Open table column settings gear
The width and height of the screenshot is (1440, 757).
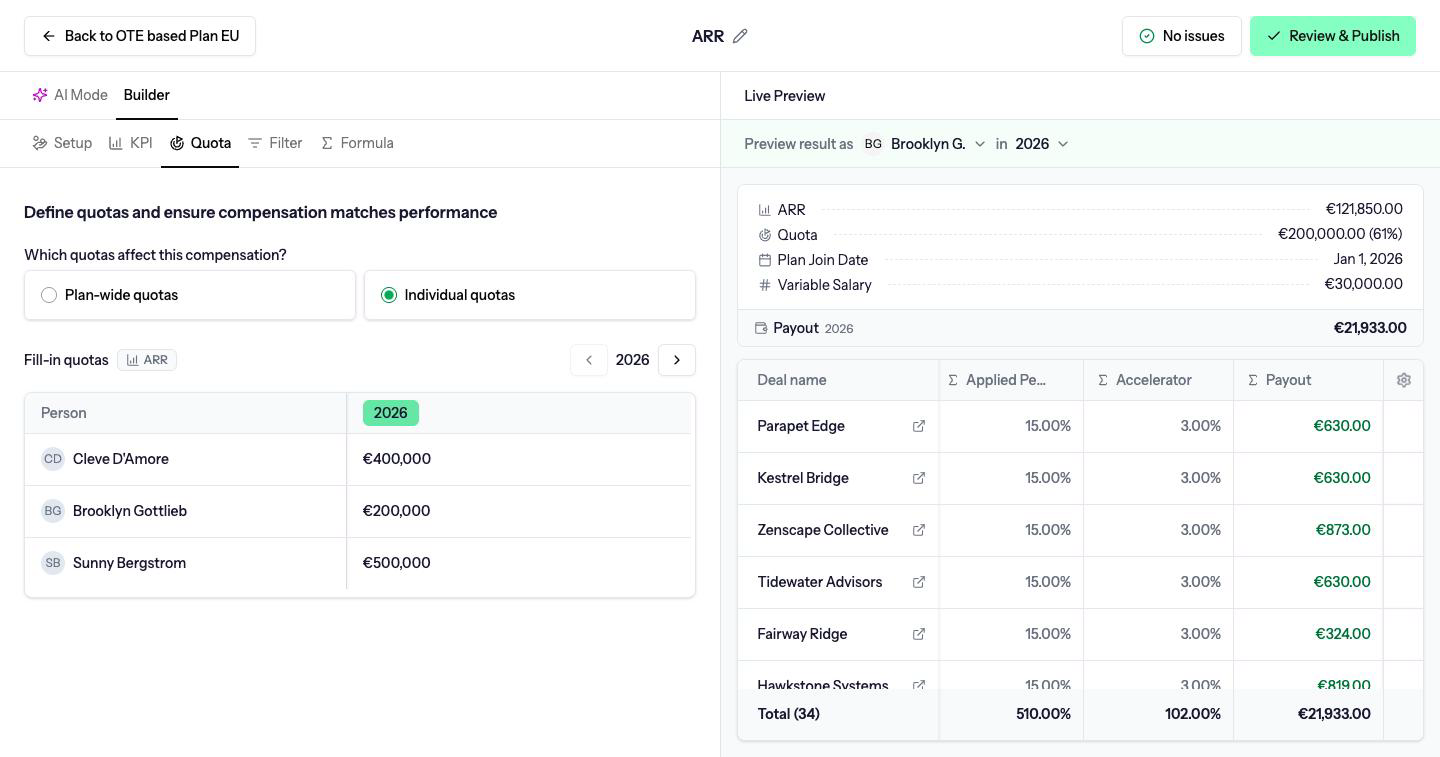[x=1404, y=380]
